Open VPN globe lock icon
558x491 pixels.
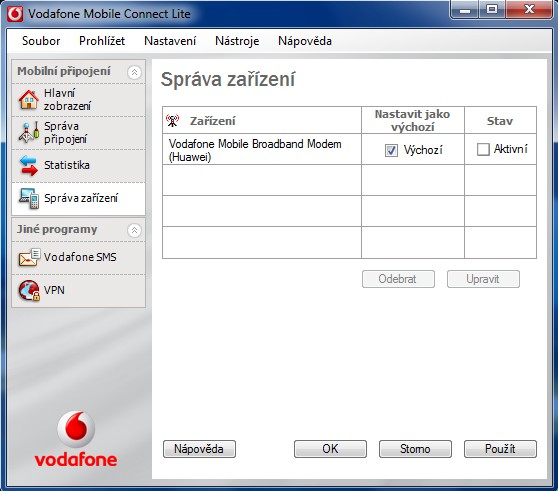pyautogui.click(x=29, y=290)
